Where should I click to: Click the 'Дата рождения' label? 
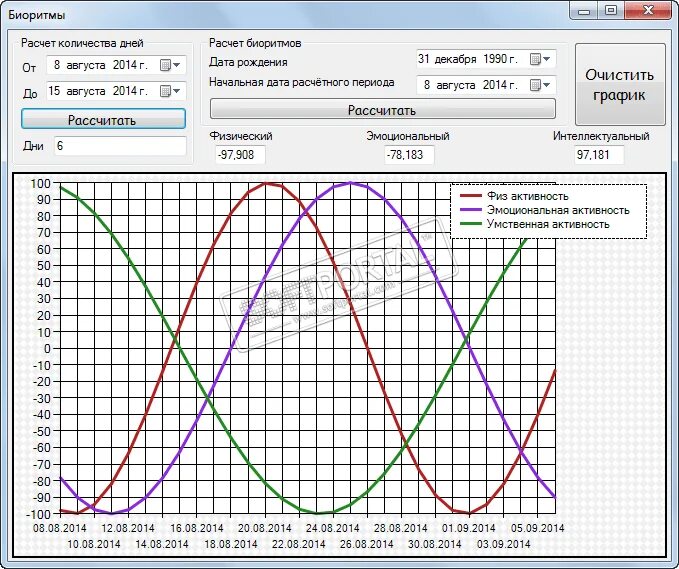pos(248,62)
